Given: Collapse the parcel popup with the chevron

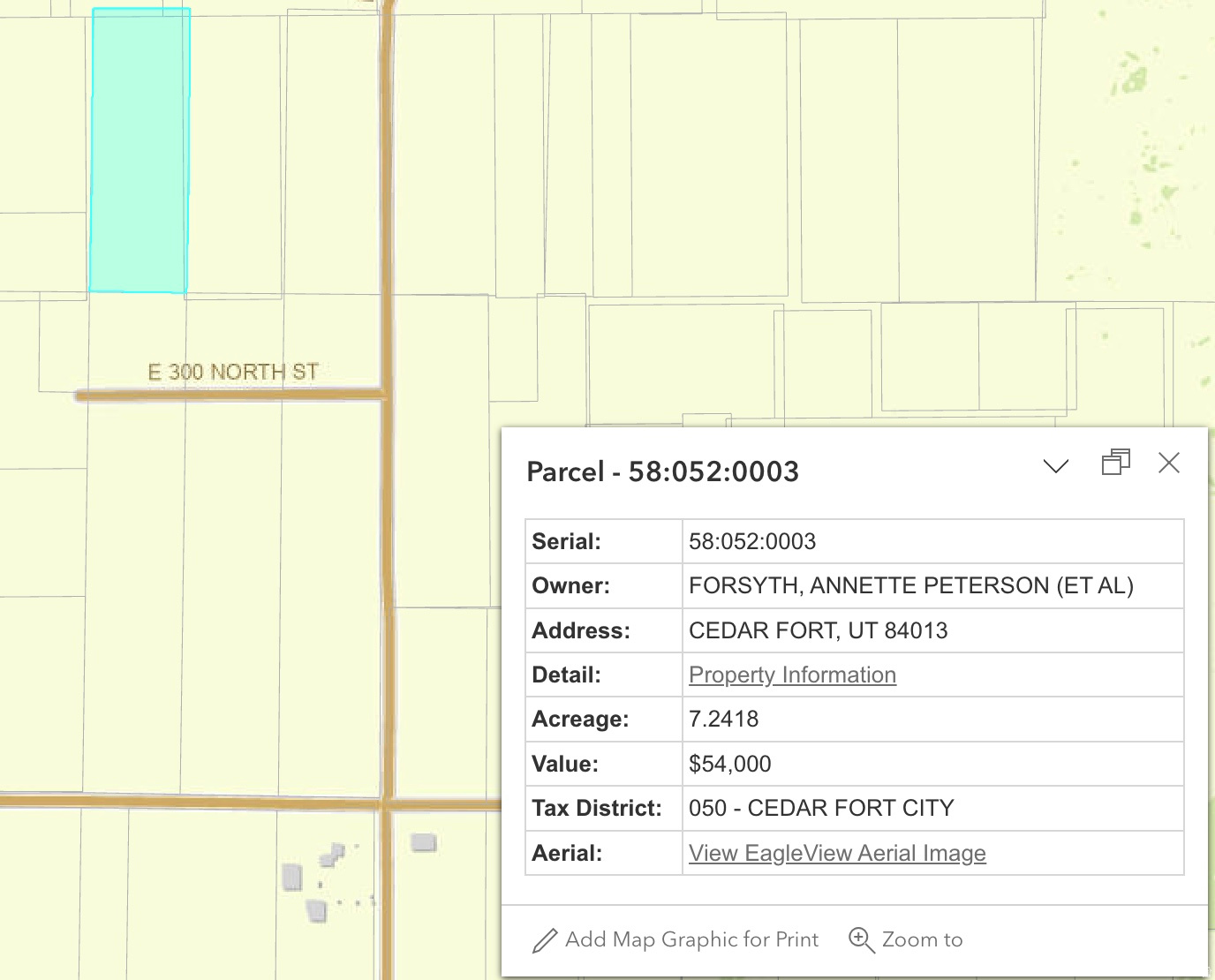Looking at the screenshot, I should (x=1056, y=465).
